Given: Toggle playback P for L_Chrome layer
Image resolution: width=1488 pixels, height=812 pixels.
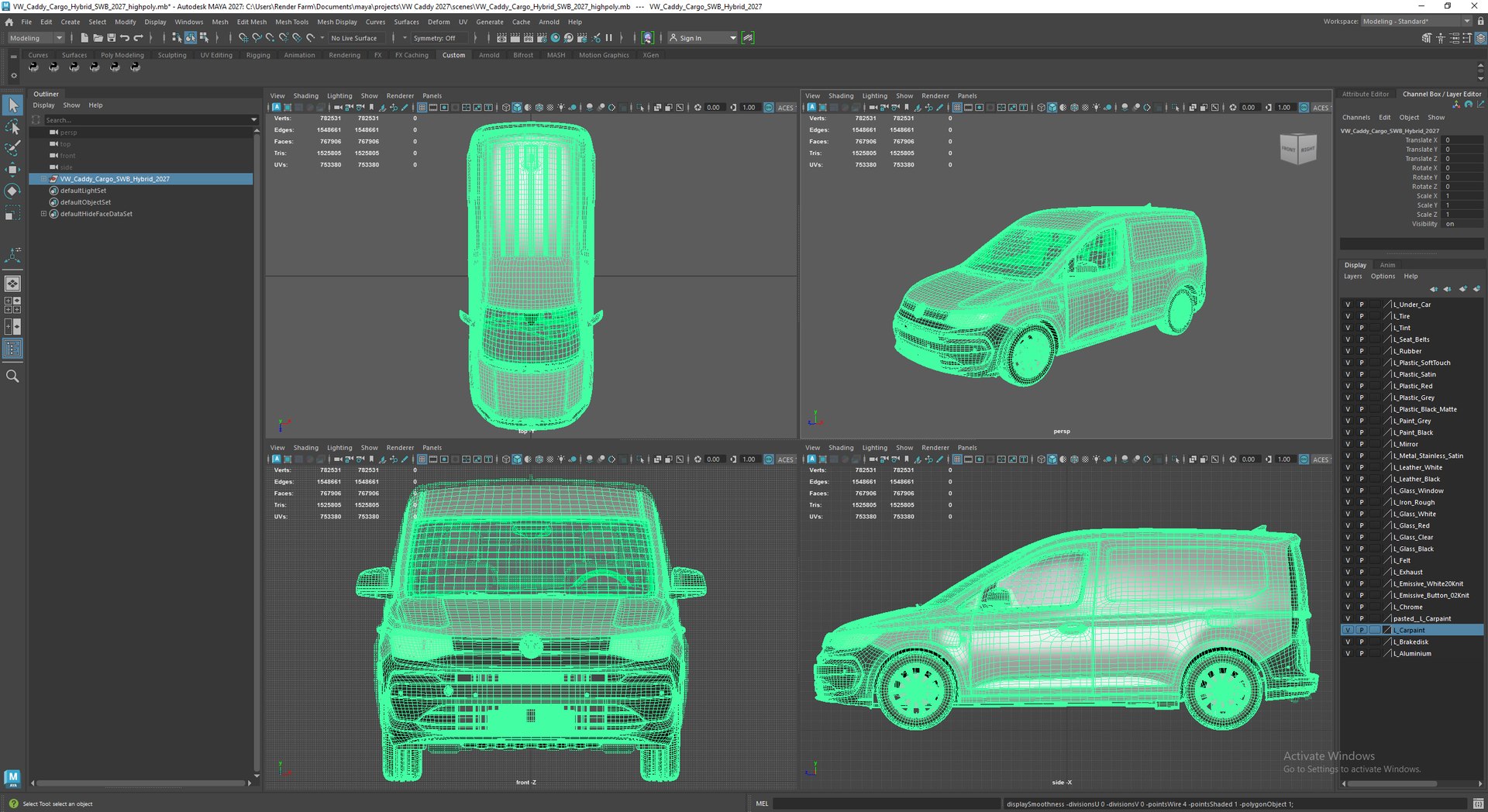Looking at the screenshot, I should (1362, 607).
